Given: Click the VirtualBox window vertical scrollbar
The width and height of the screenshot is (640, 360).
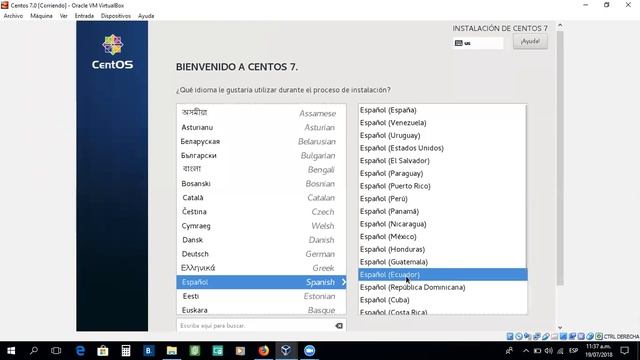Looking at the screenshot, I should point(560,157).
